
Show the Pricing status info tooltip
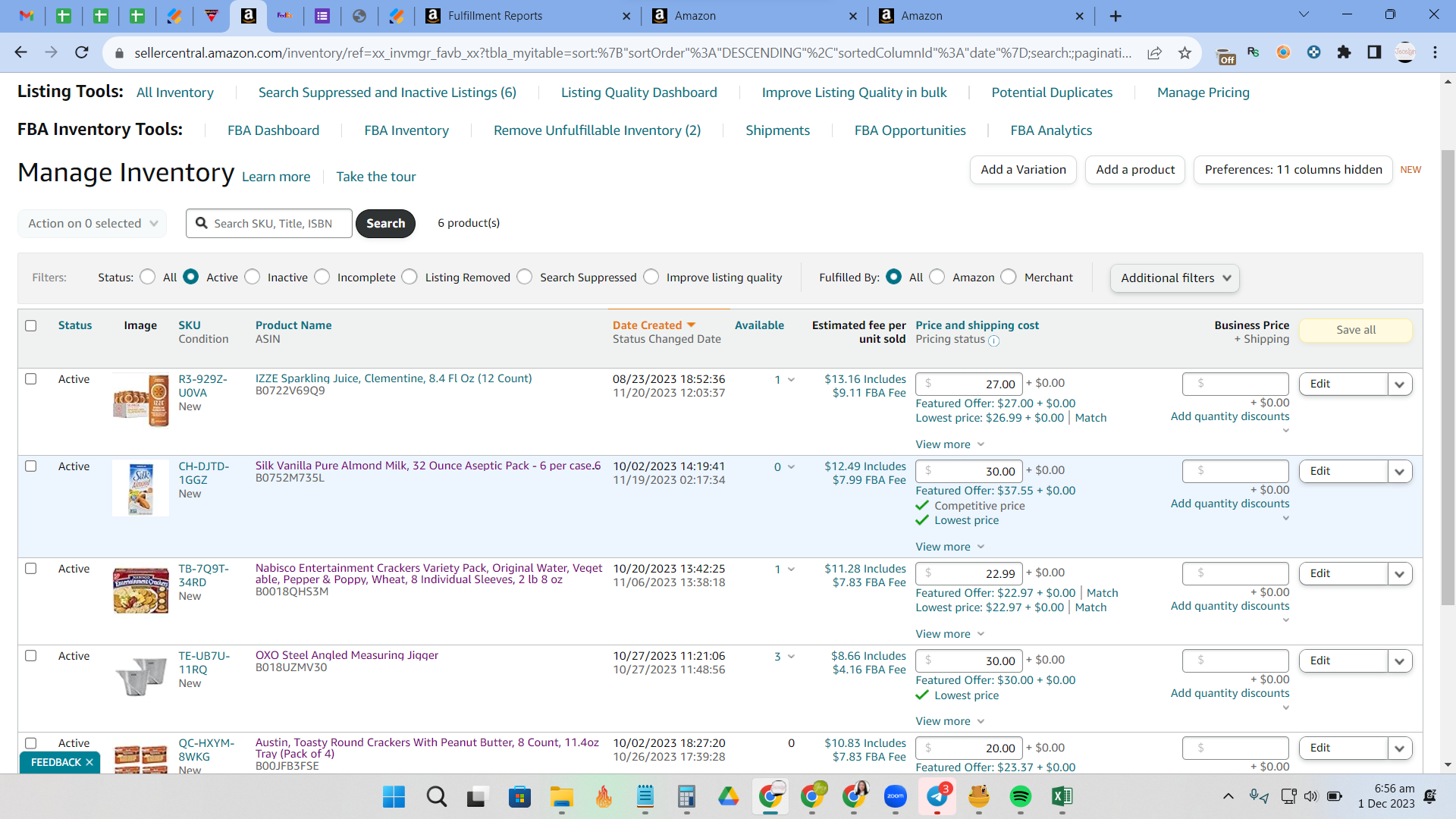point(994,340)
